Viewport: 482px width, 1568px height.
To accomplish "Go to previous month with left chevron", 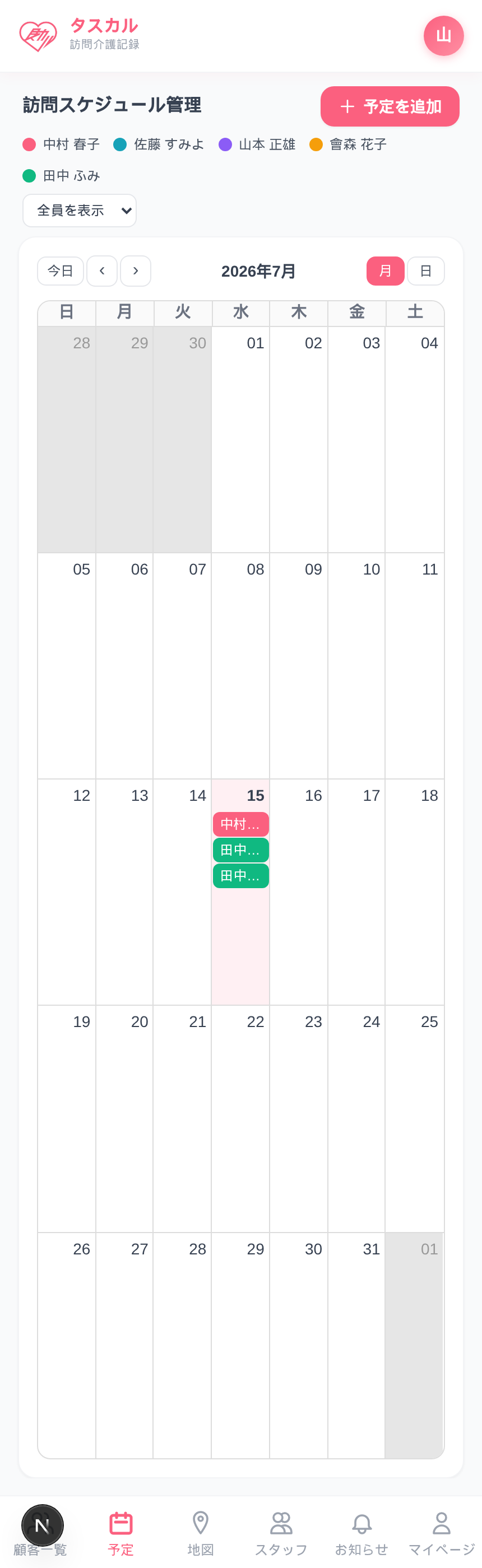I will 102,271.
